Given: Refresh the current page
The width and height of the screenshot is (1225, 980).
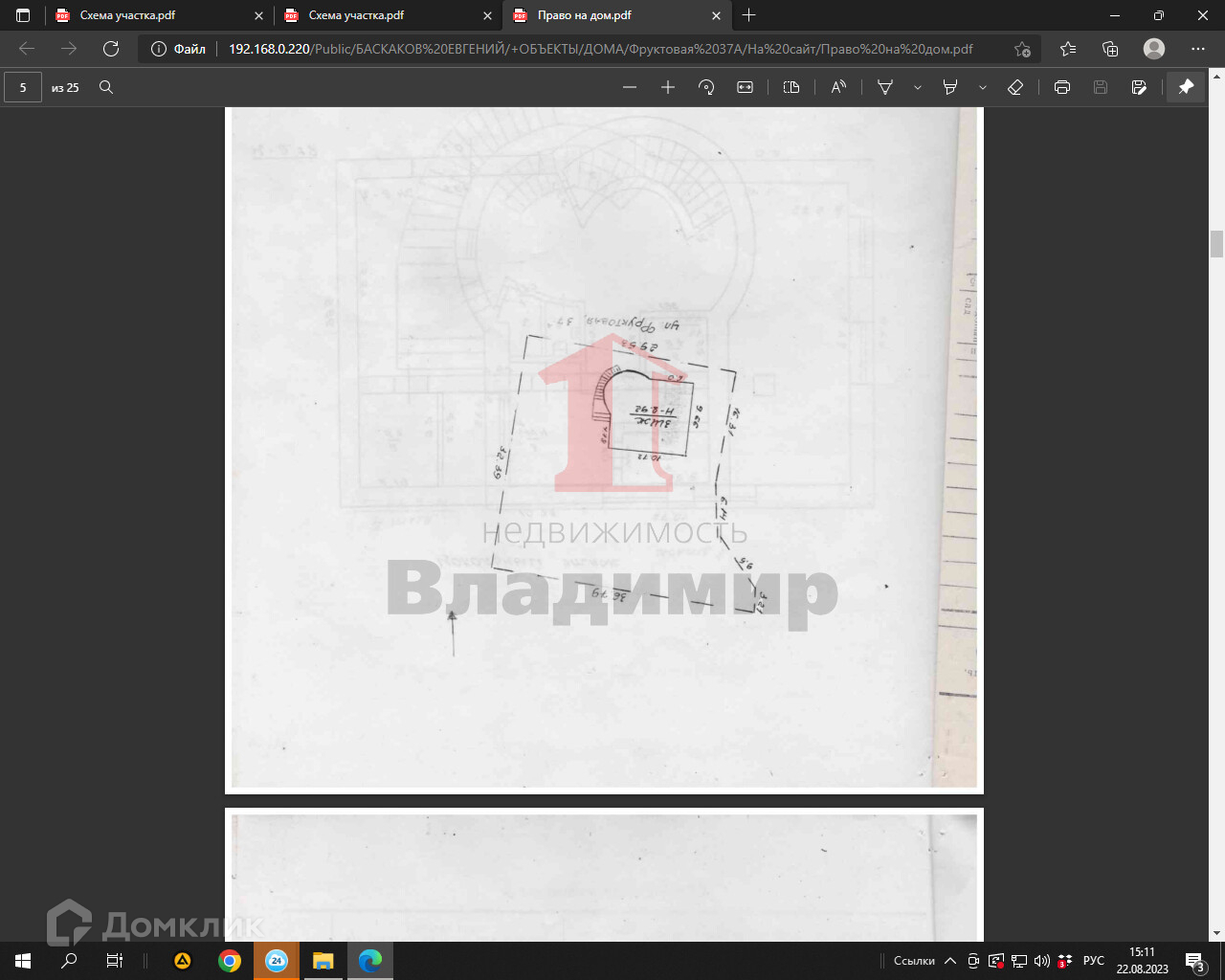Looking at the screenshot, I should [111, 49].
